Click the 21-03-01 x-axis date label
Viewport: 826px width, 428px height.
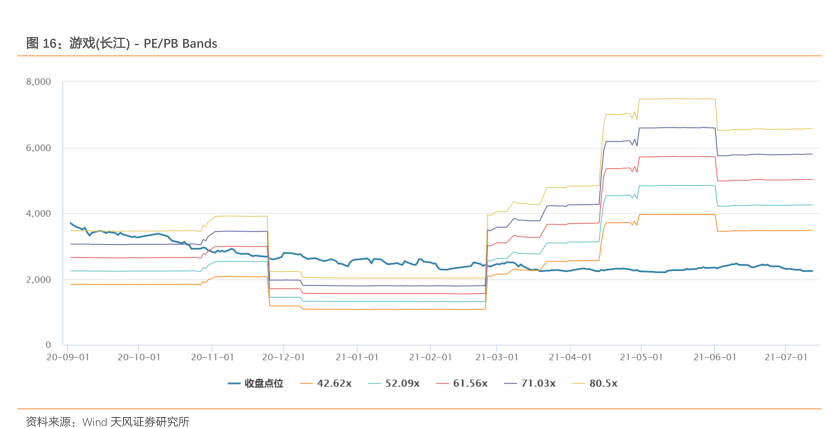click(x=497, y=356)
